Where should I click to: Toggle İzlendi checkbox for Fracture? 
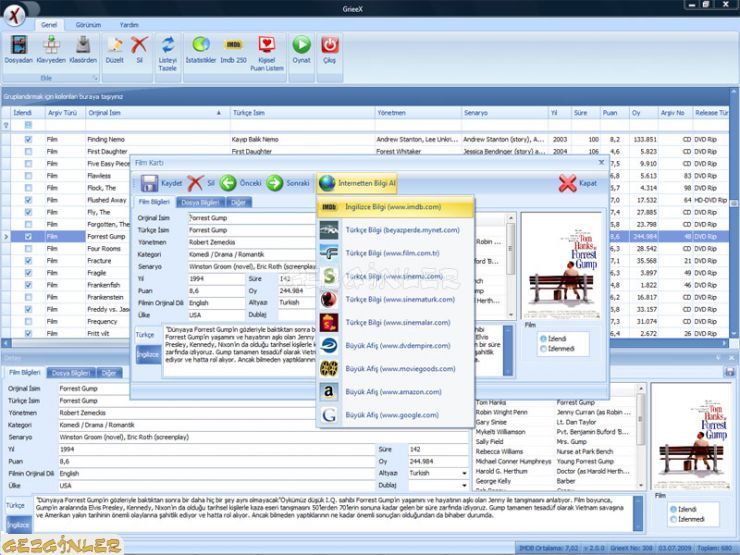coord(28,261)
